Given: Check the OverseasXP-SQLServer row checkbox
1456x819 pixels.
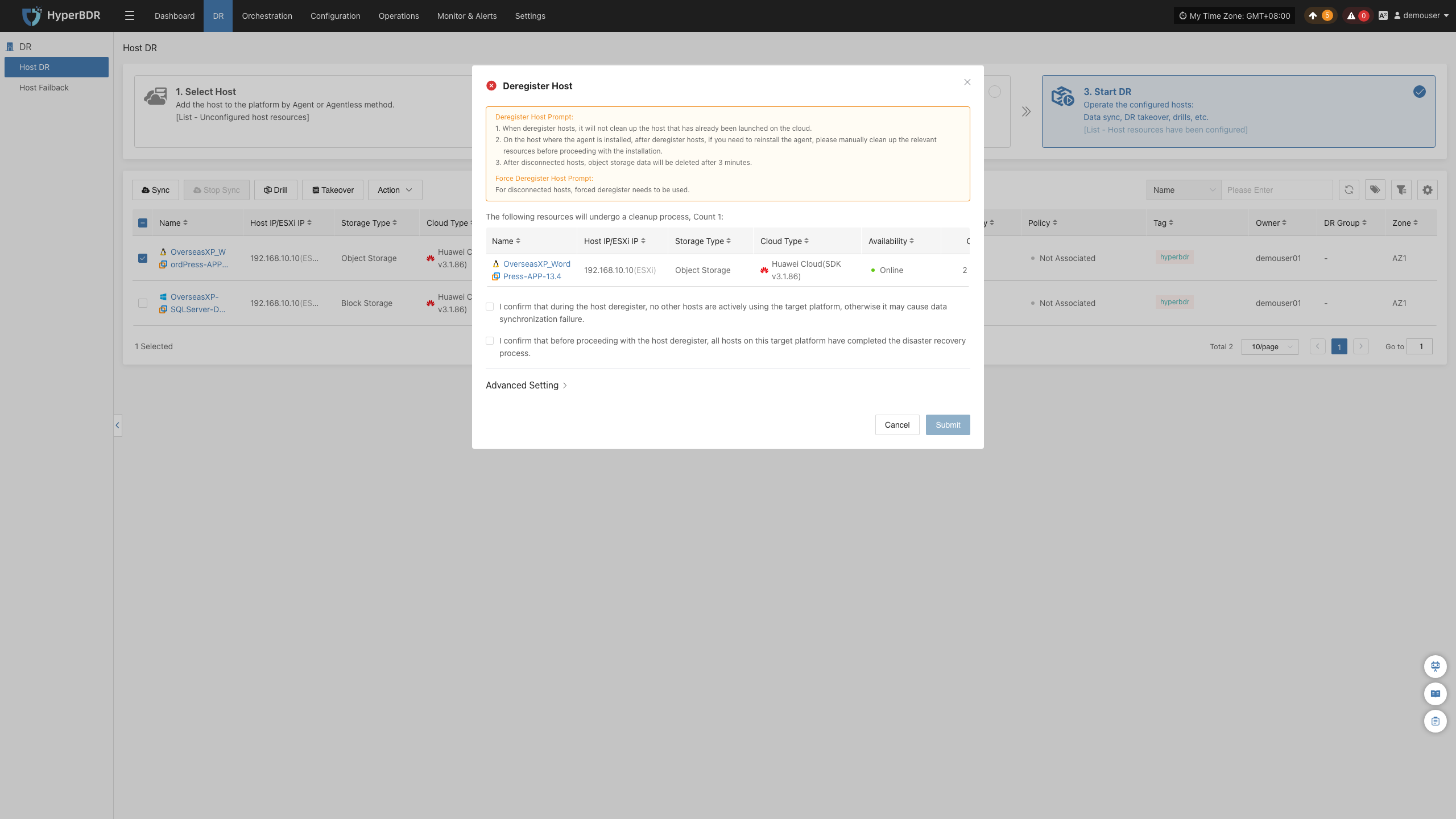Looking at the screenshot, I should 143,303.
